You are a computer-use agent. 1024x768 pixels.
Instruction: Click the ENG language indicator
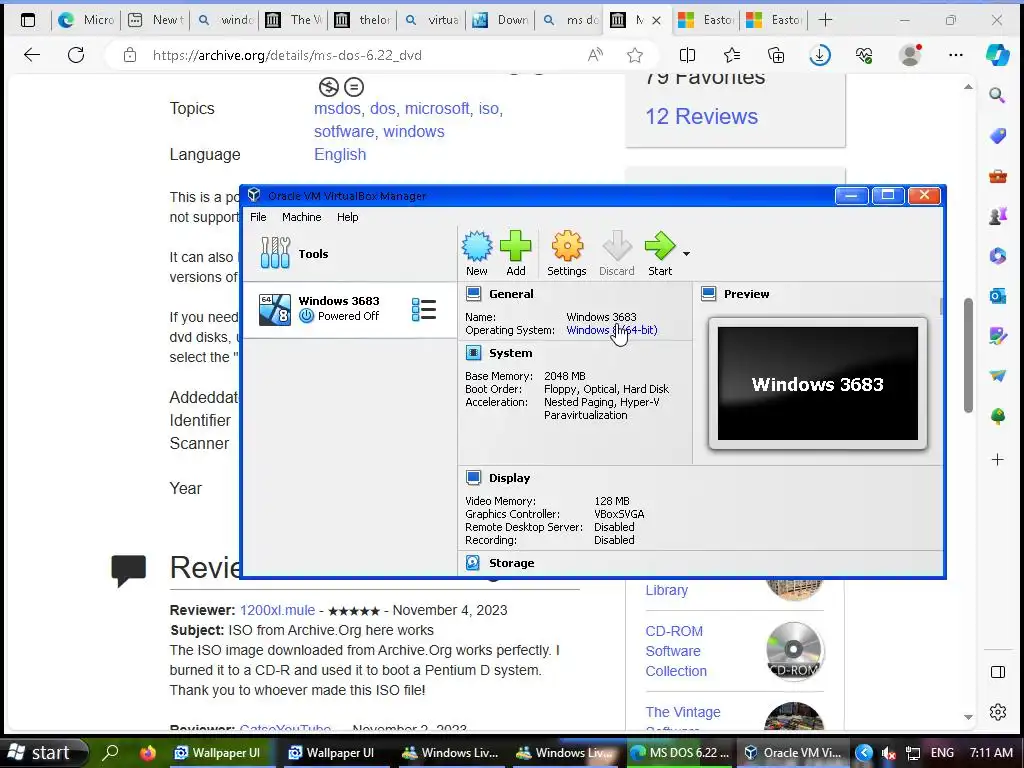(x=942, y=753)
